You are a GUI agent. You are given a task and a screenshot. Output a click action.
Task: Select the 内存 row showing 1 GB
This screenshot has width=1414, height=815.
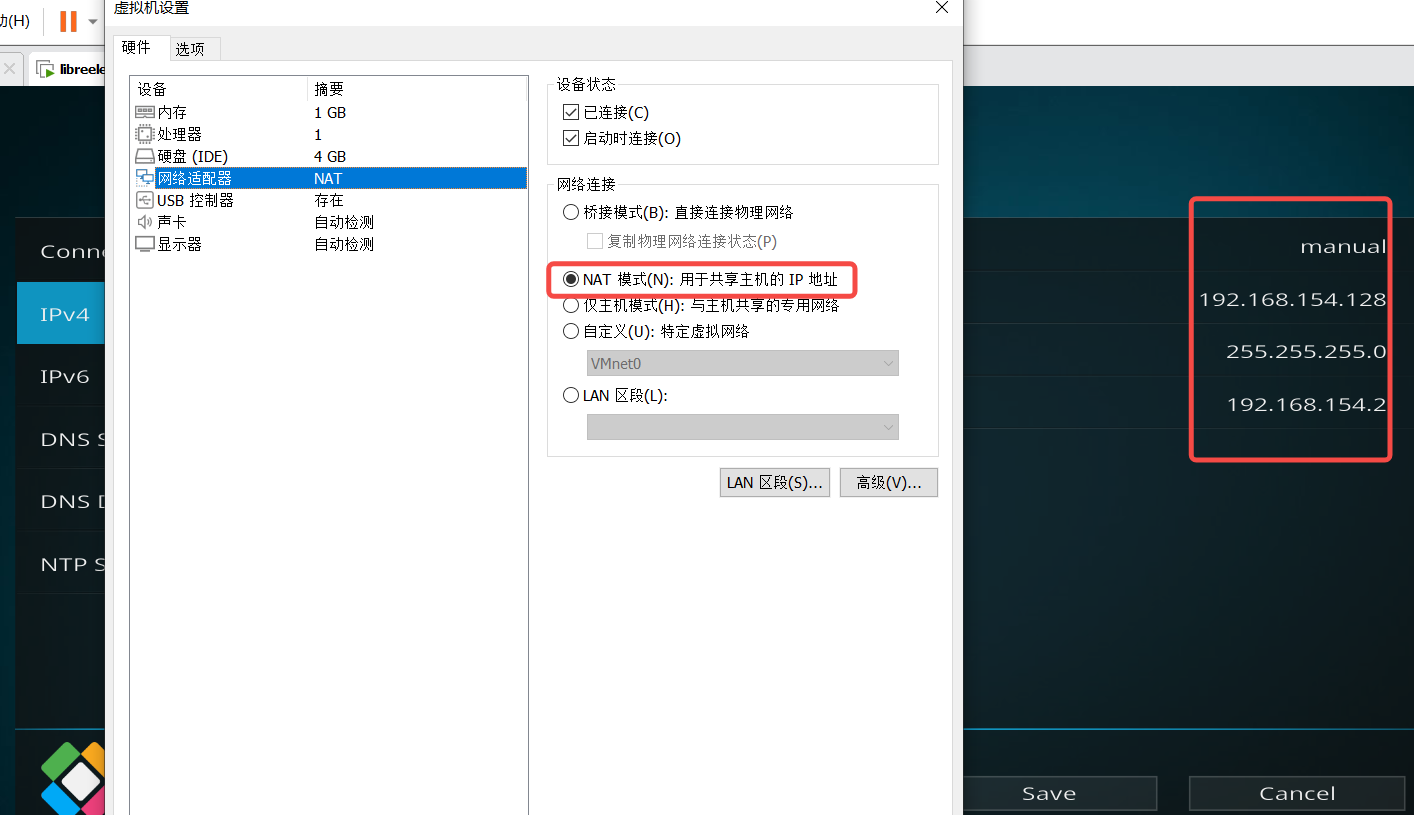click(x=329, y=113)
